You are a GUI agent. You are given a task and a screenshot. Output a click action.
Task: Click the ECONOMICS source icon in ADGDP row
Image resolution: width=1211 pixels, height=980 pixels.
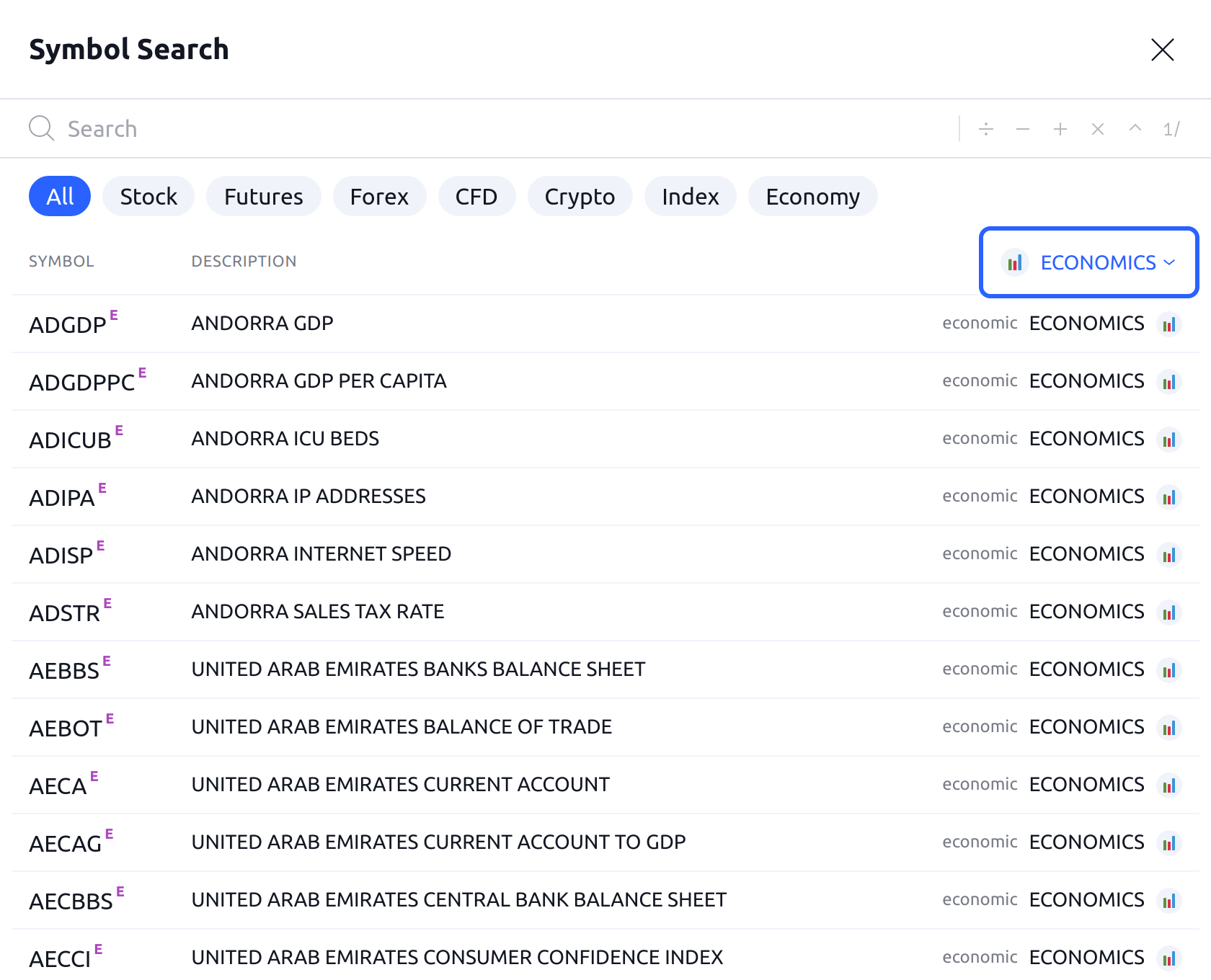(x=1168, y=324)
